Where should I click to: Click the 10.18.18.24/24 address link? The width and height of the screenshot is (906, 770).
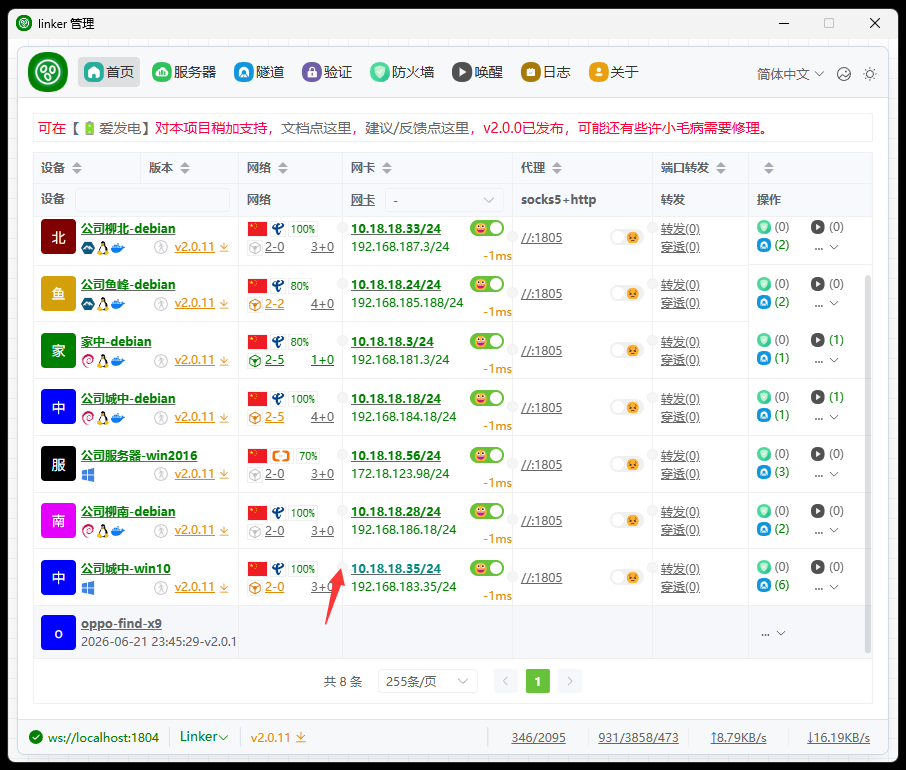pos(396,285)
